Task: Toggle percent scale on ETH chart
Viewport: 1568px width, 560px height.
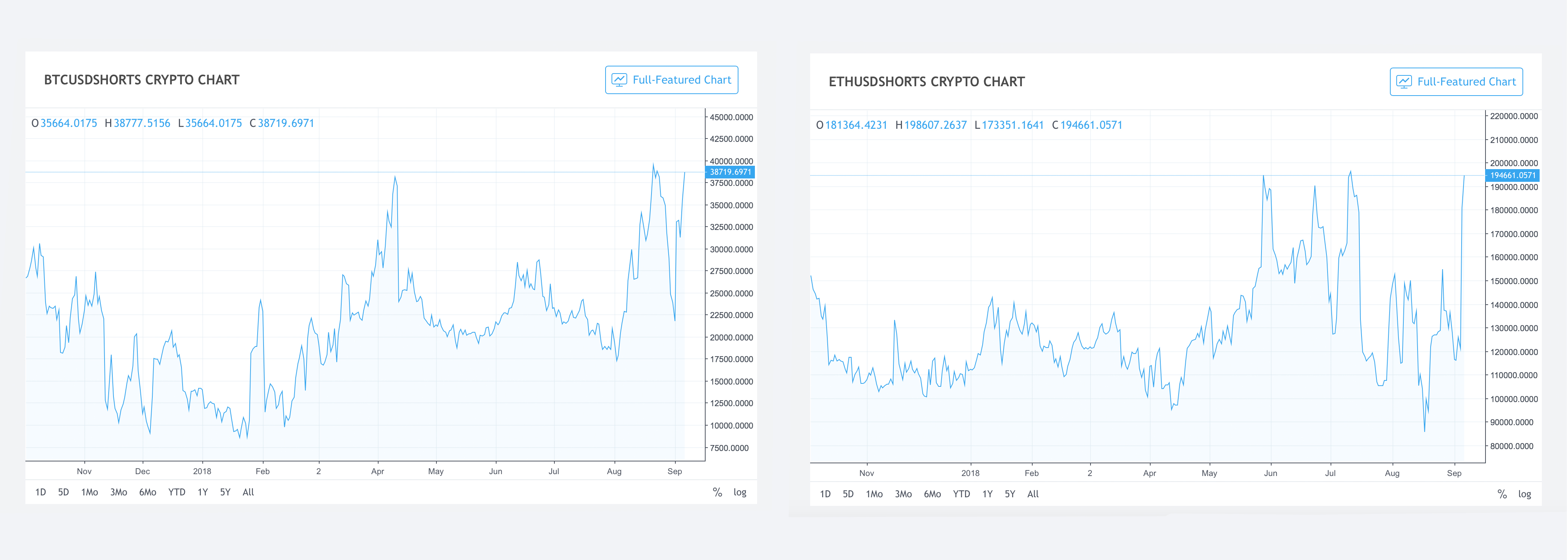Action: tap(1502, 494)
